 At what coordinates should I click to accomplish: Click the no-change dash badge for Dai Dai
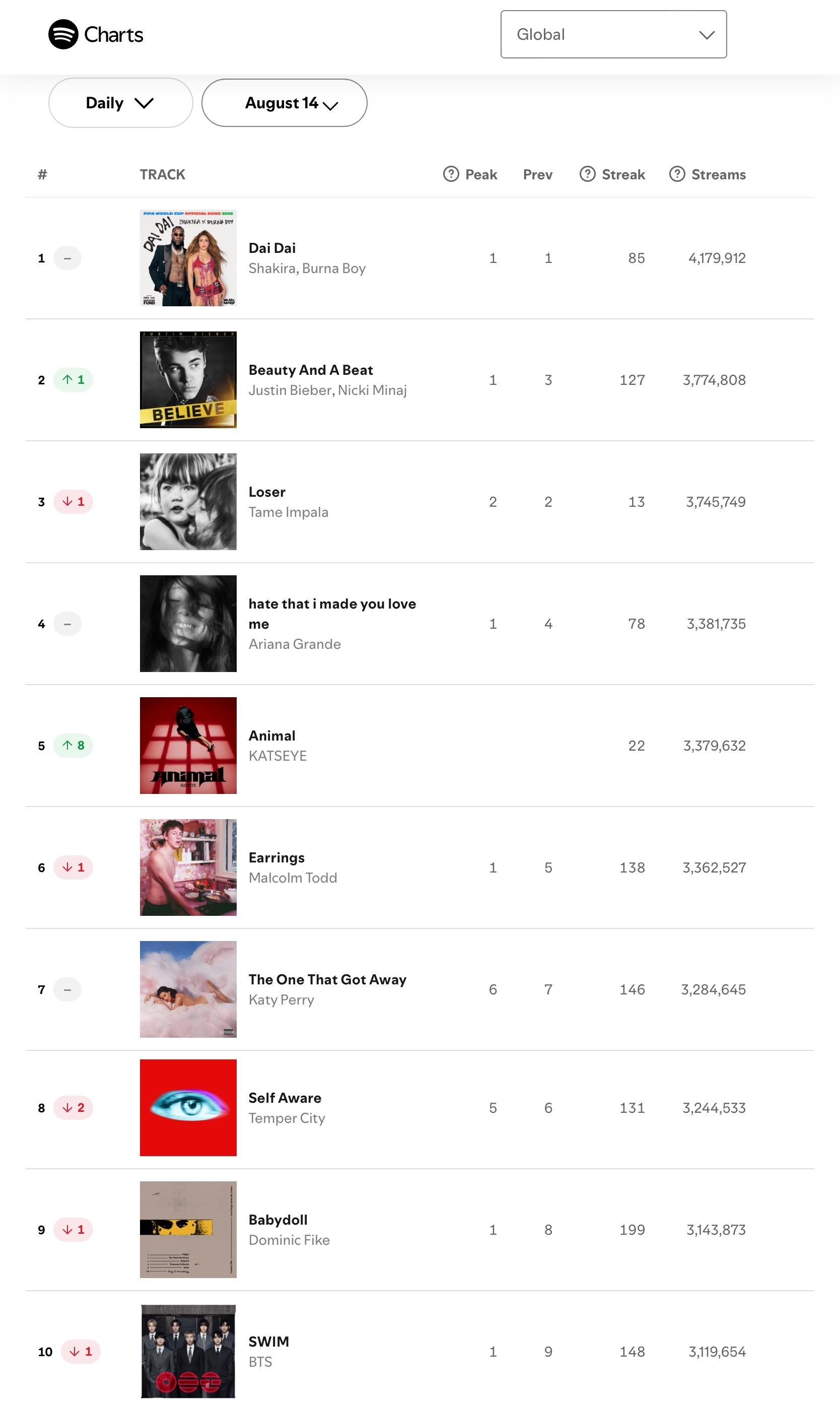coord(67,258)
